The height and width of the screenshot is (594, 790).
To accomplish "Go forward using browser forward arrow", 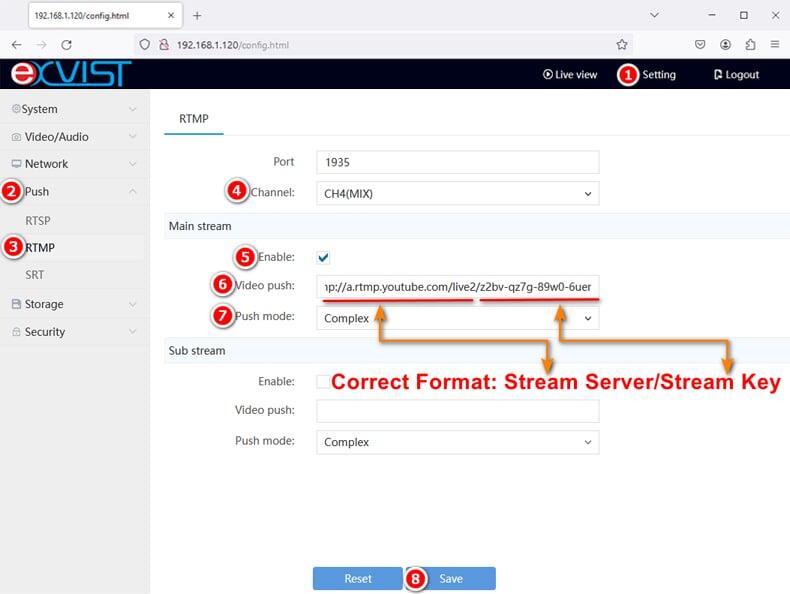I will click(x=41, y=45).
